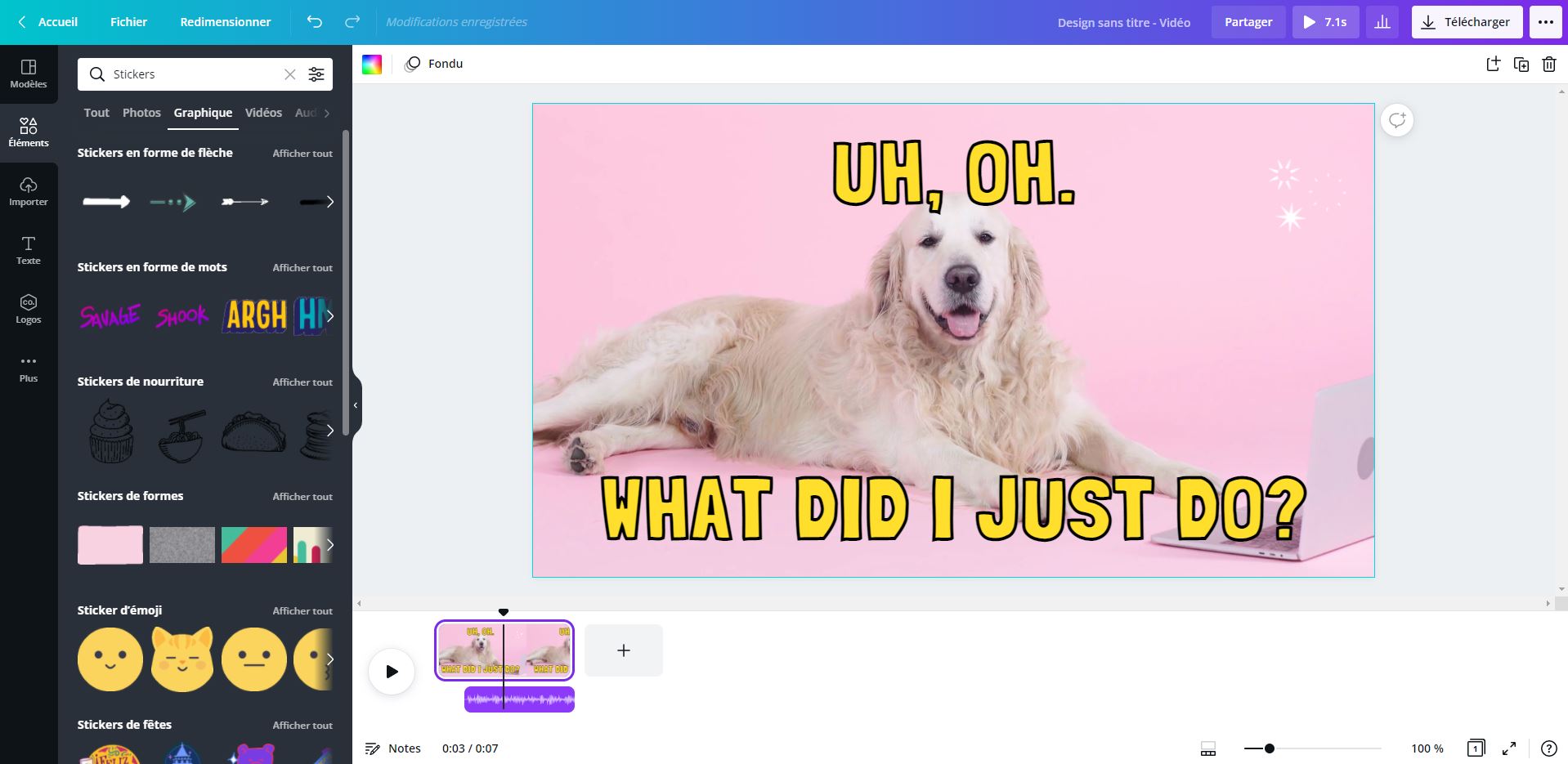1568x764 pixels.
Task: Open Notes at the bottom
Action: click(x=393, y=748)
